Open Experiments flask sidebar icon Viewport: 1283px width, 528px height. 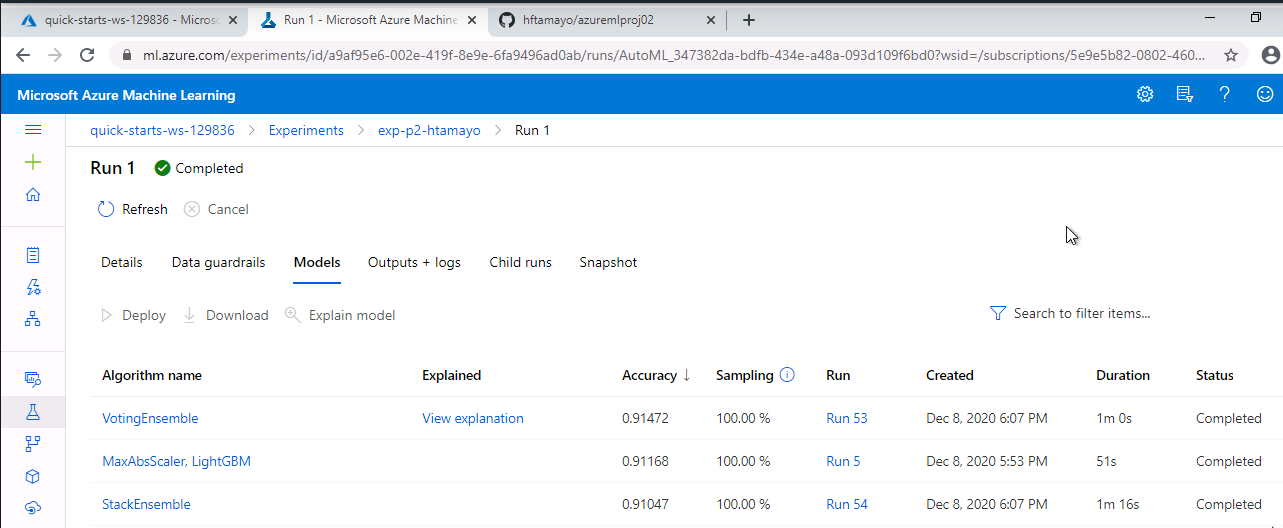coord(33,411)
